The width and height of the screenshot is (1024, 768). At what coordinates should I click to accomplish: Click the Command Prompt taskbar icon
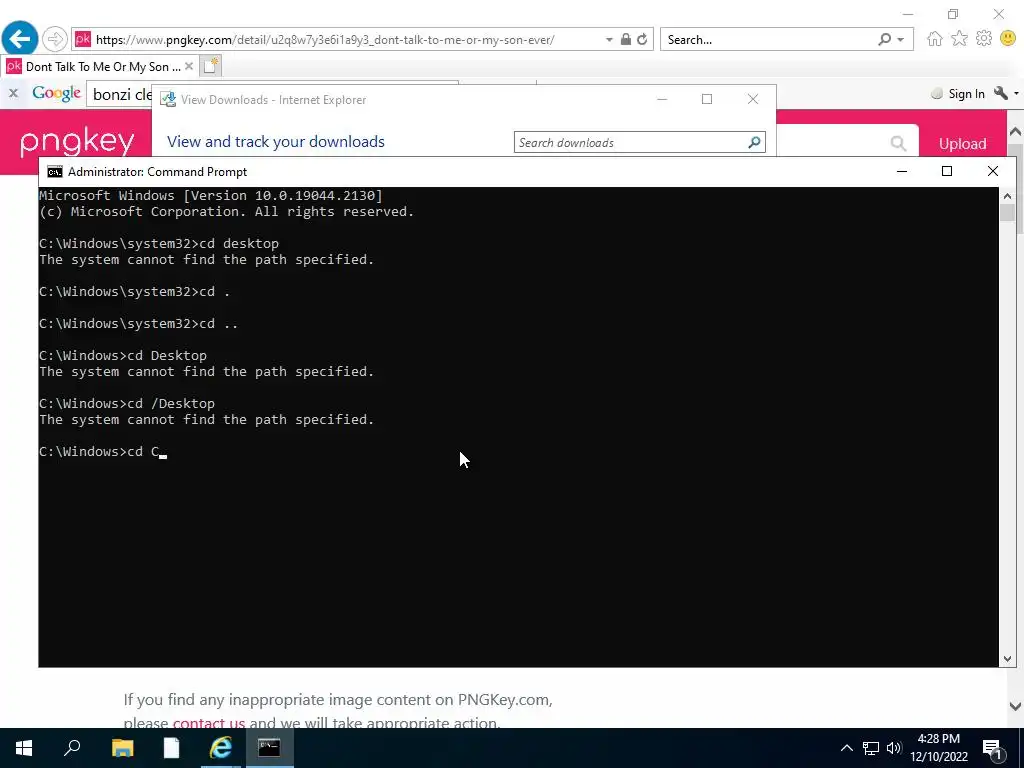(269, 748)
